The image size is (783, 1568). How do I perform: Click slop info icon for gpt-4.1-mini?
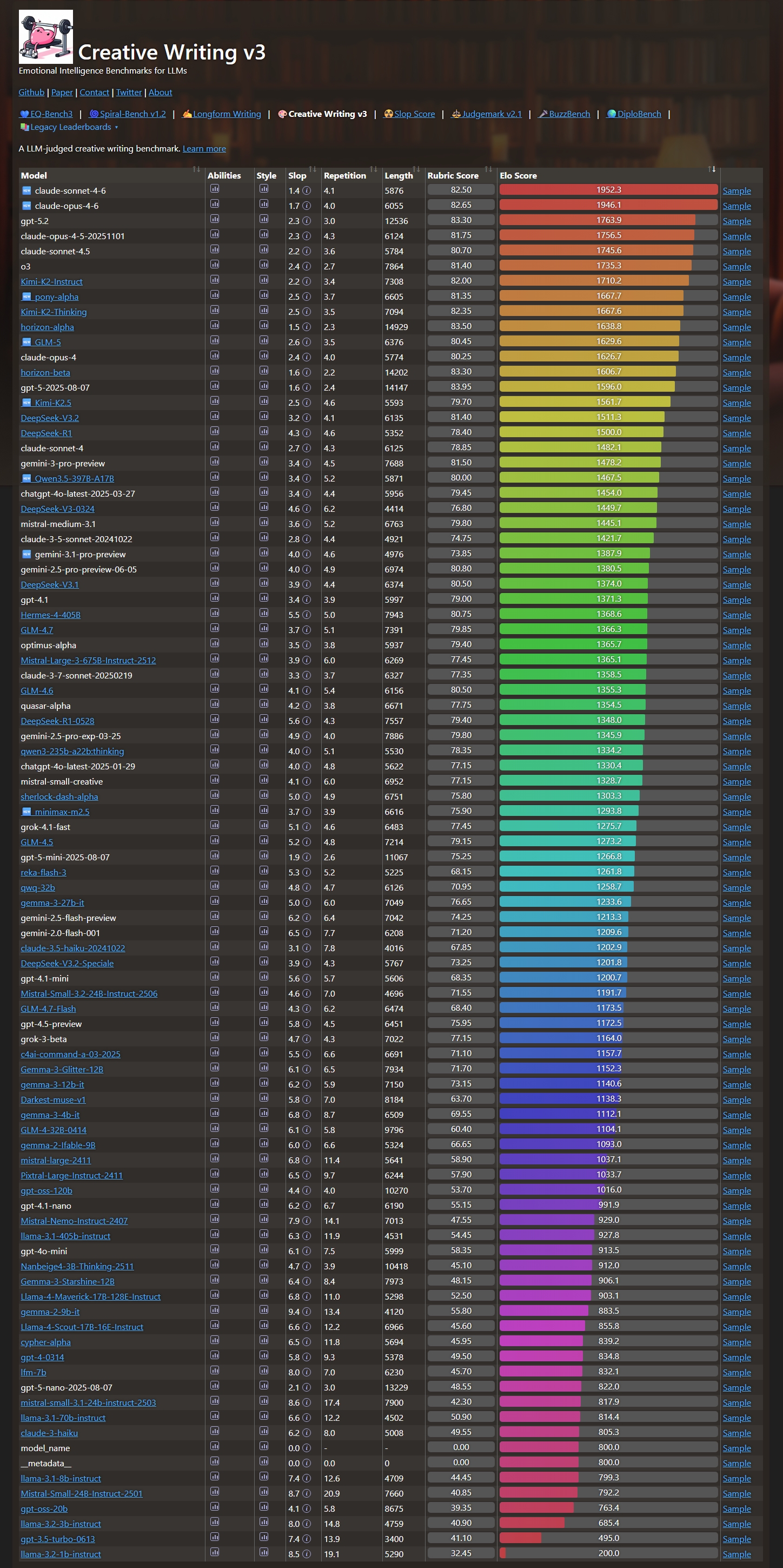[307, 979]
